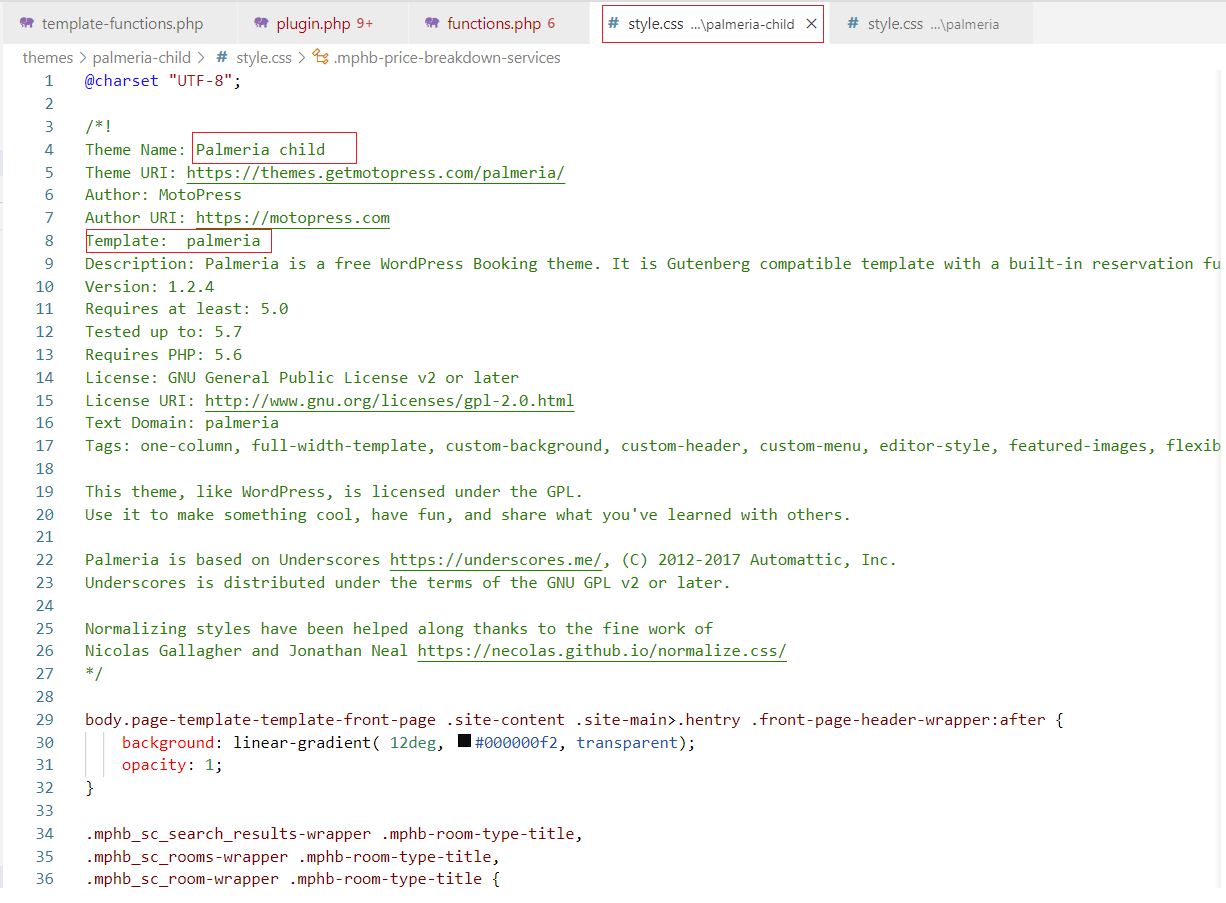Open themes.getmotopress.com/palmeria link
The image size is (1226, 903).
(376, 172)
